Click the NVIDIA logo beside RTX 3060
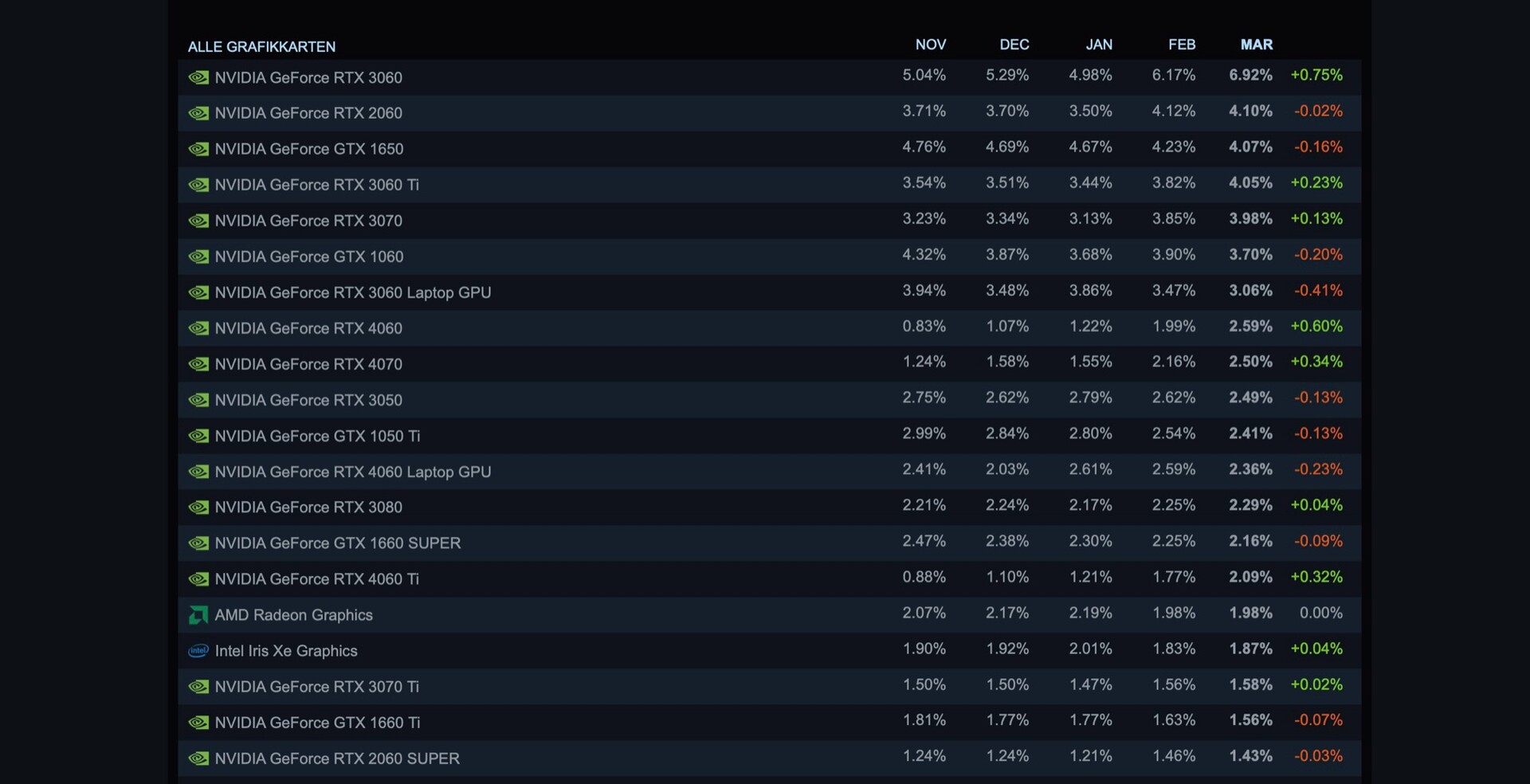The height and width of the screenshot is (784, 1530). (198, 77)
